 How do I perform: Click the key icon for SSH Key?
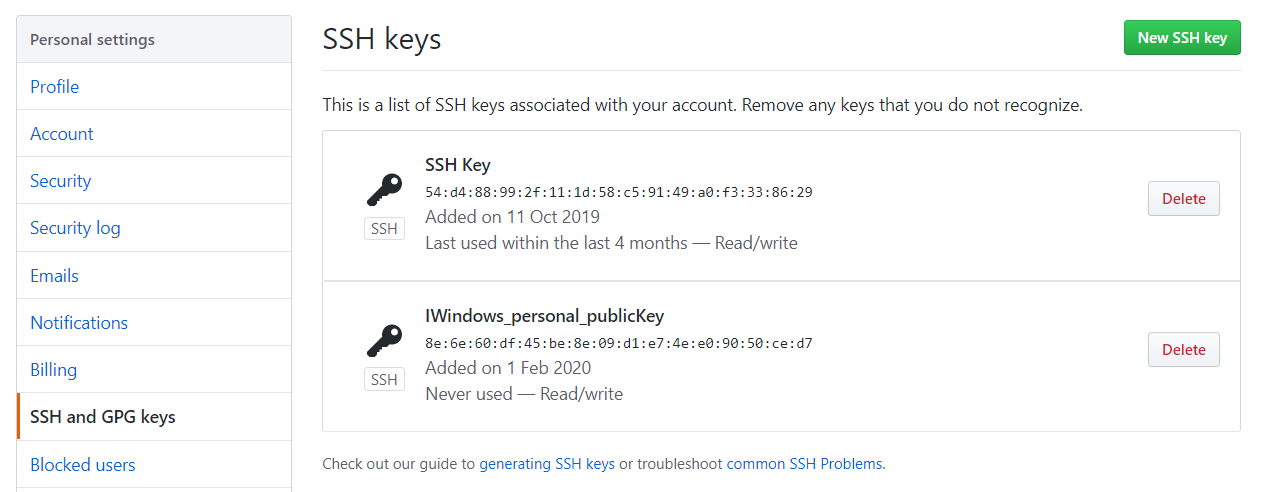pyautogui.click(x=384, y=189)
